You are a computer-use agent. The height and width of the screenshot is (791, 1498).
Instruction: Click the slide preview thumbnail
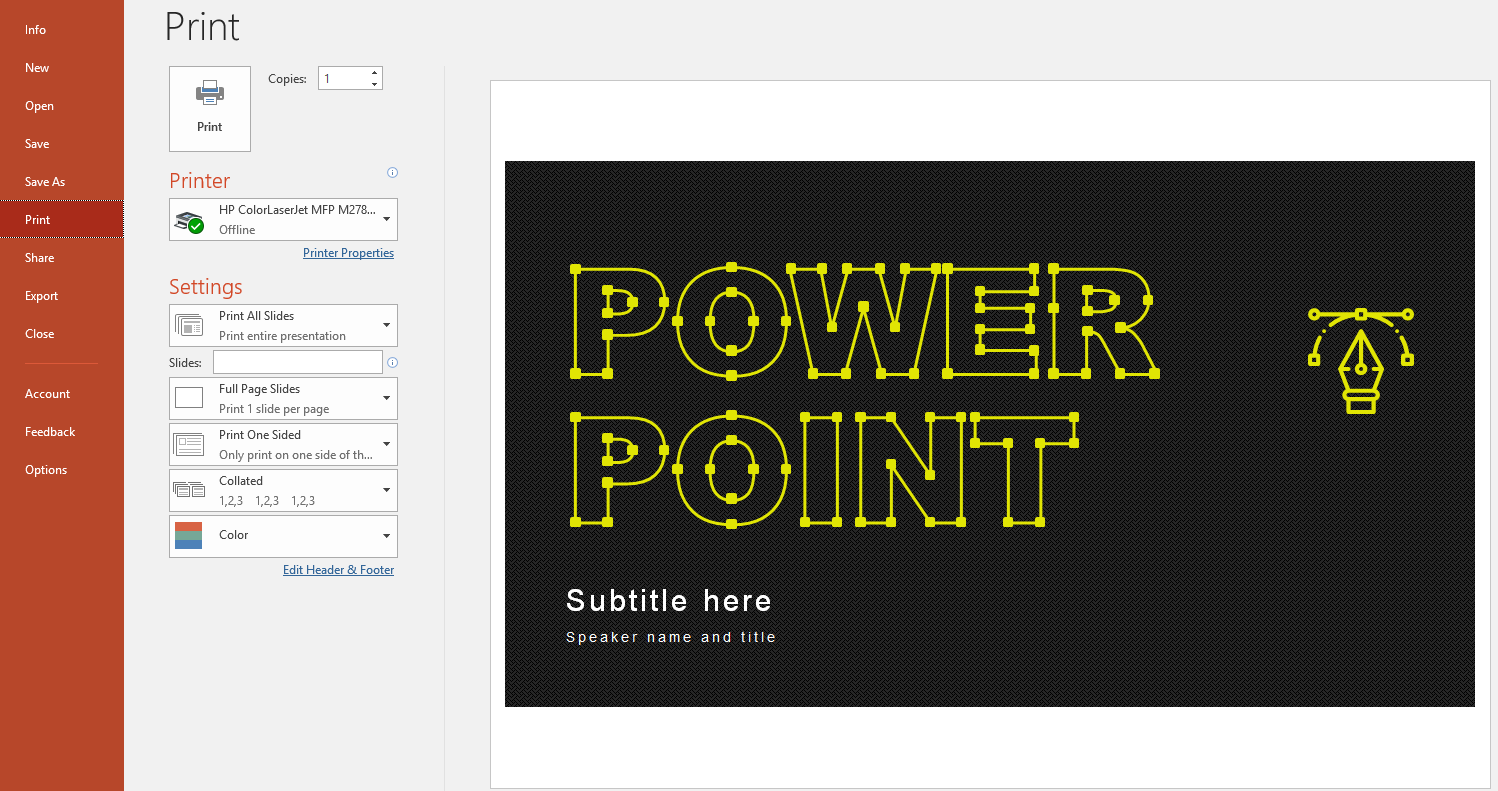990,434
